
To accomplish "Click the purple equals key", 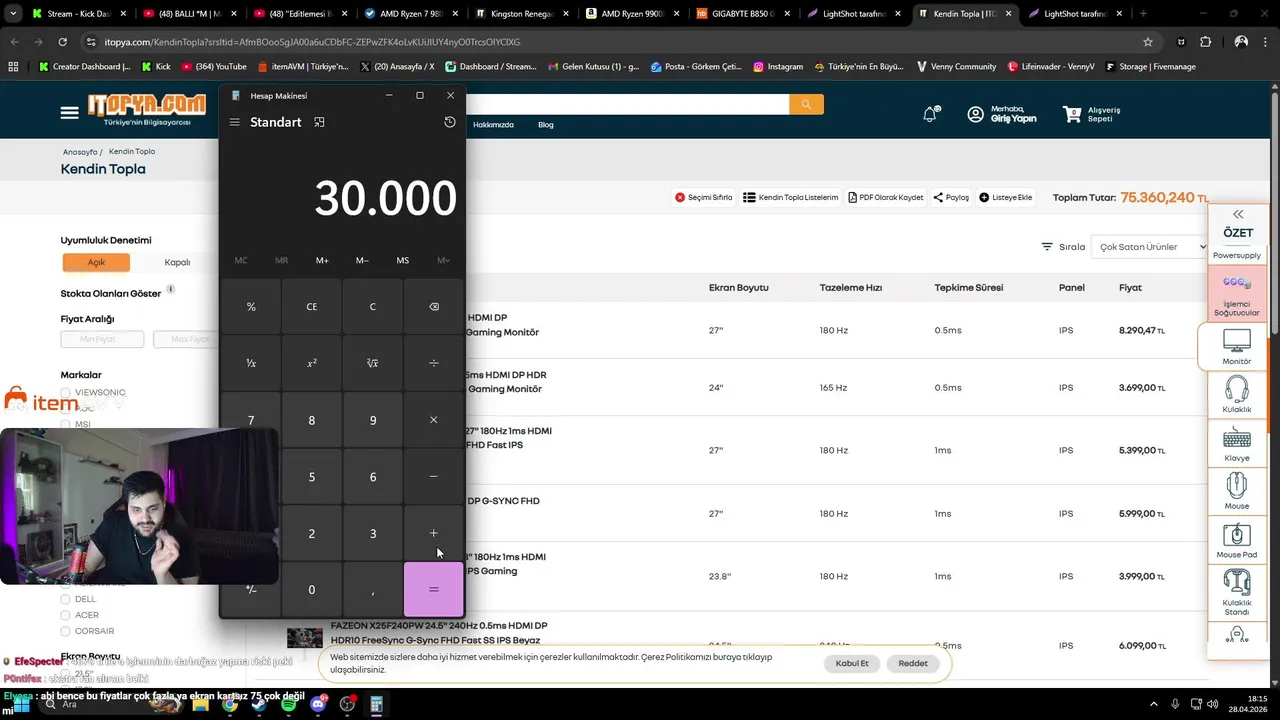I will [434, 590].
